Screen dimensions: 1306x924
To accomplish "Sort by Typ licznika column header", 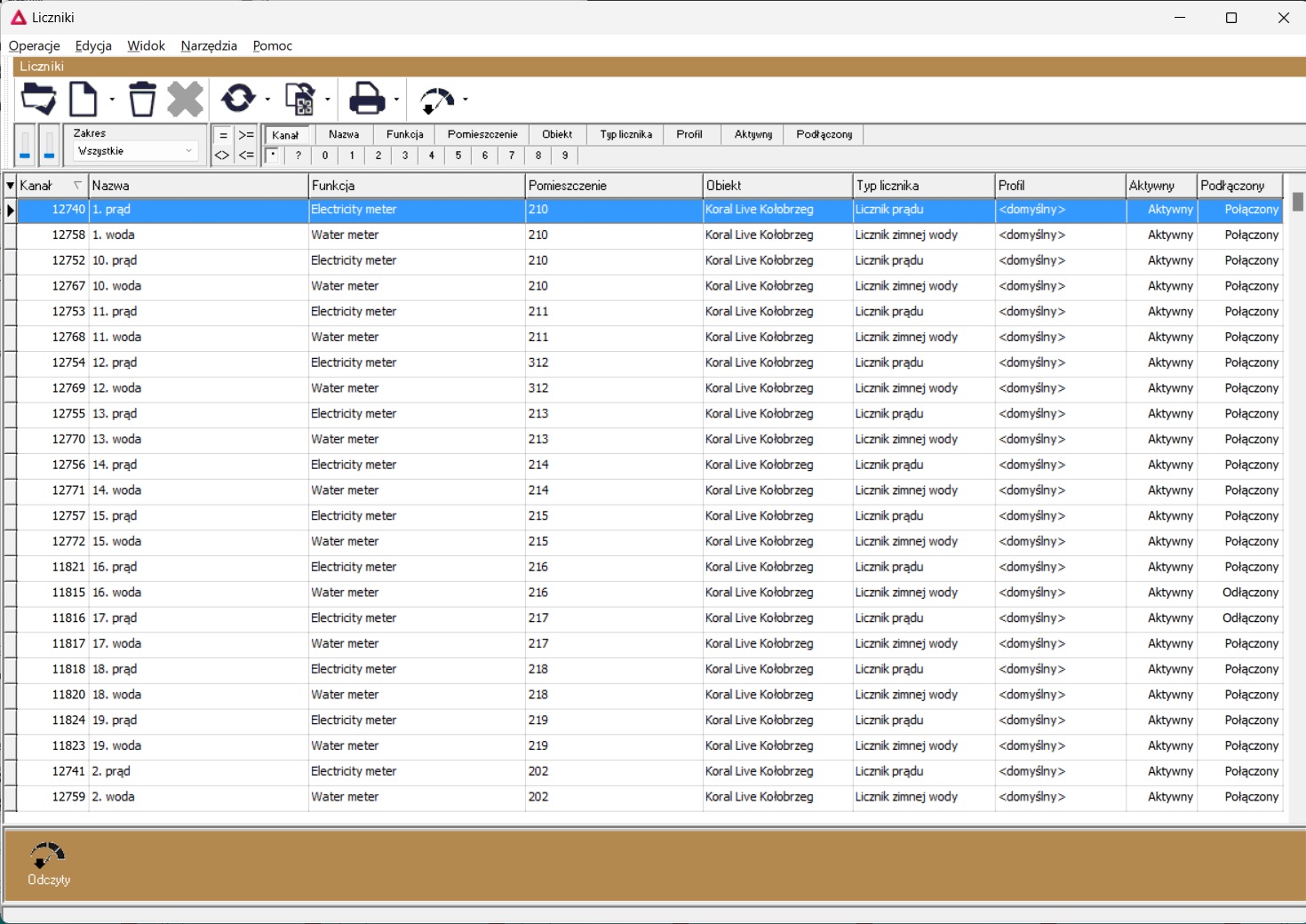I will pyautogui.click(x=924, y=186).
